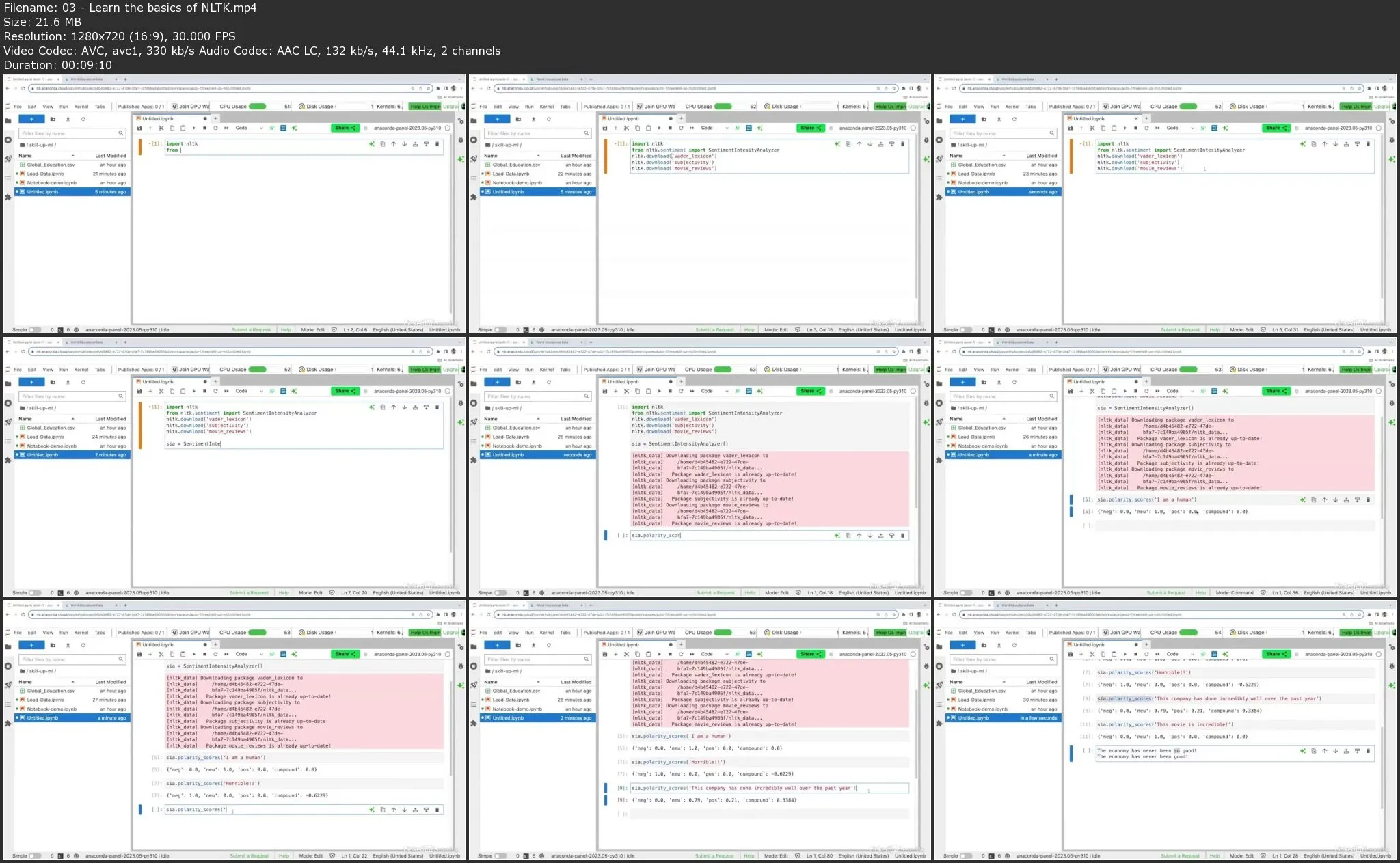Click Submit a Request link, Ln 1, Col 28 frame
1400x863 pixels.
tap(1180, 856)
